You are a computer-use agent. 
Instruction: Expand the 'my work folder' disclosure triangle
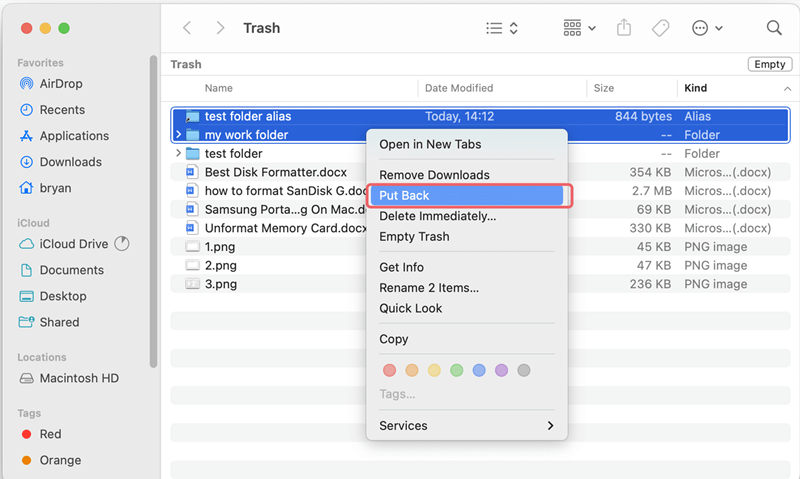[179, 135]
